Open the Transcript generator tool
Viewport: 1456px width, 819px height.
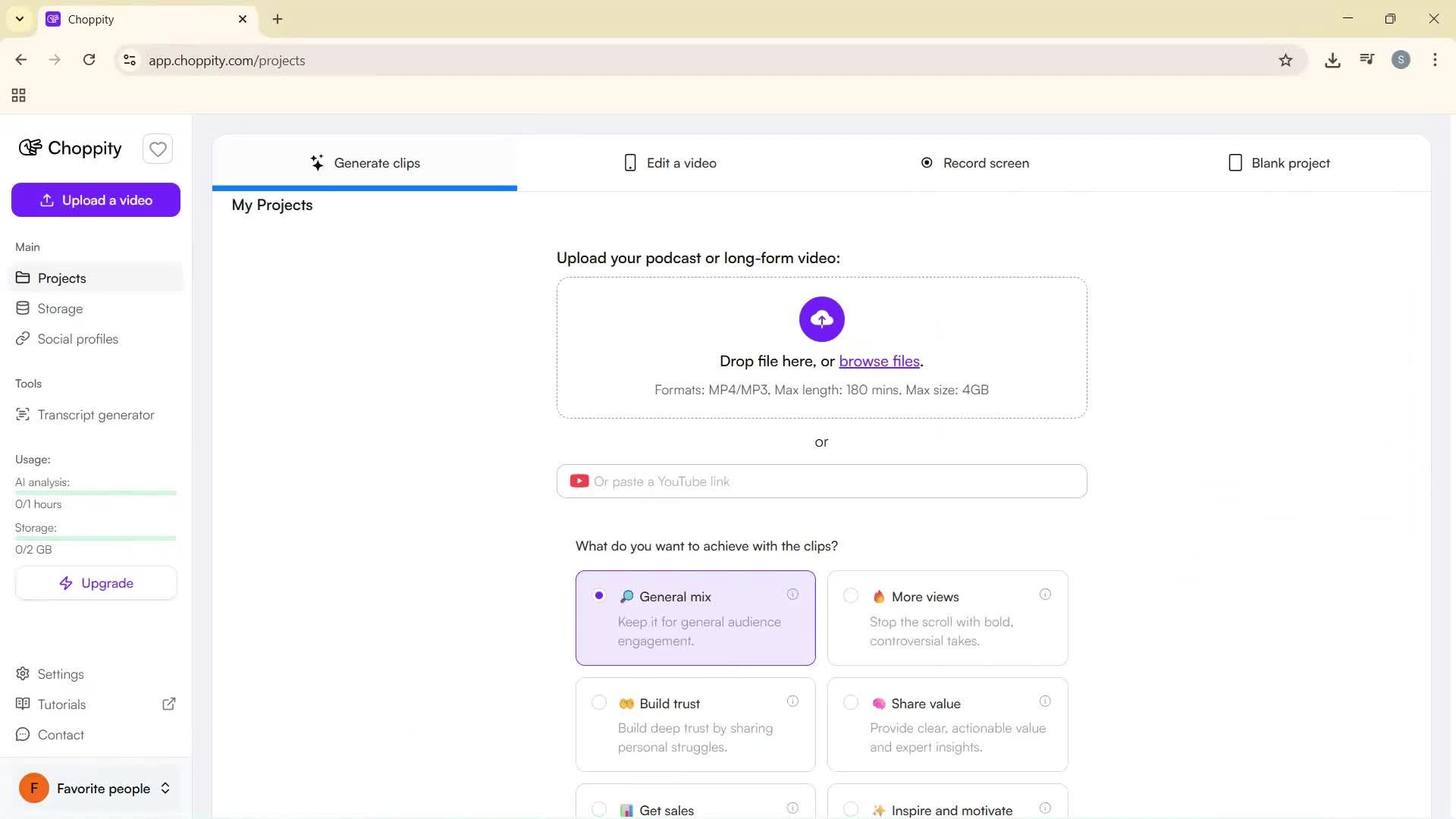[x=95, y=415]
